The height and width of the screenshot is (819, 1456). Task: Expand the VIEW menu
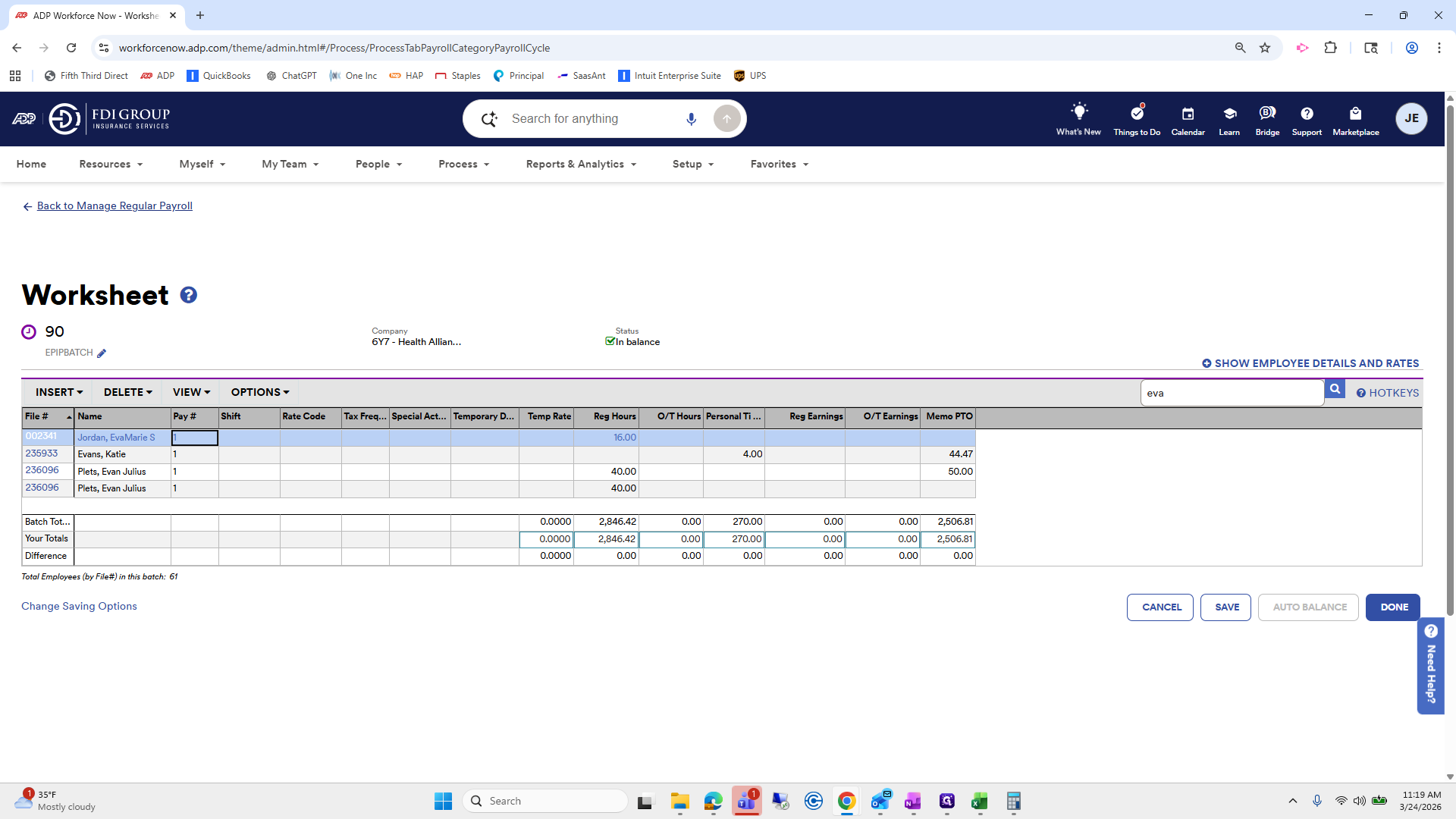(x=190, y=392)
